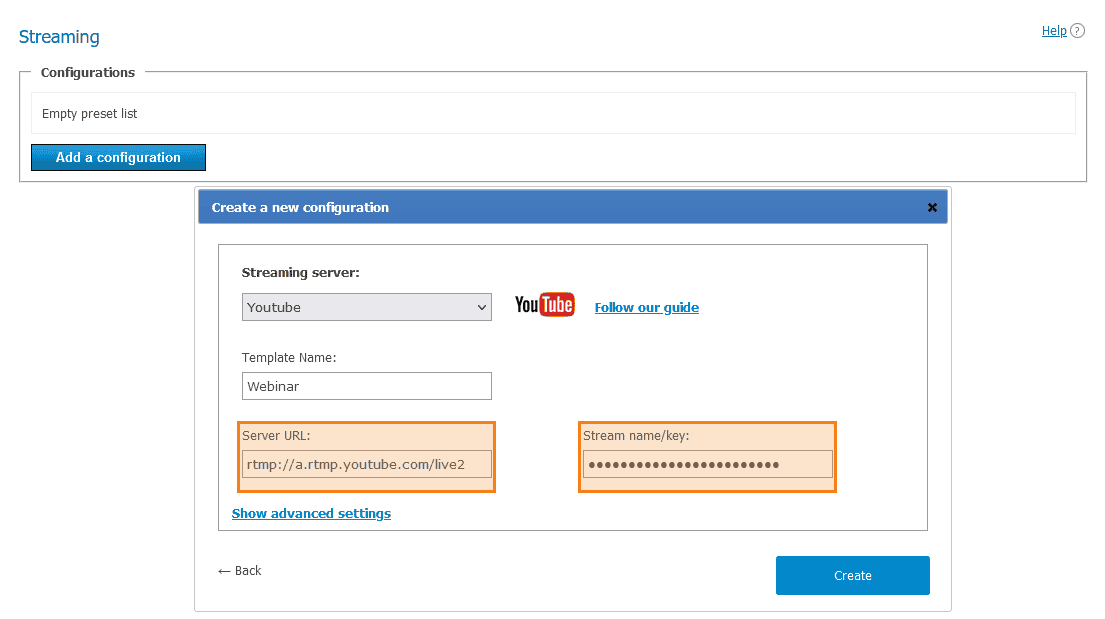Focus the Template Name field

coord(366,386)
